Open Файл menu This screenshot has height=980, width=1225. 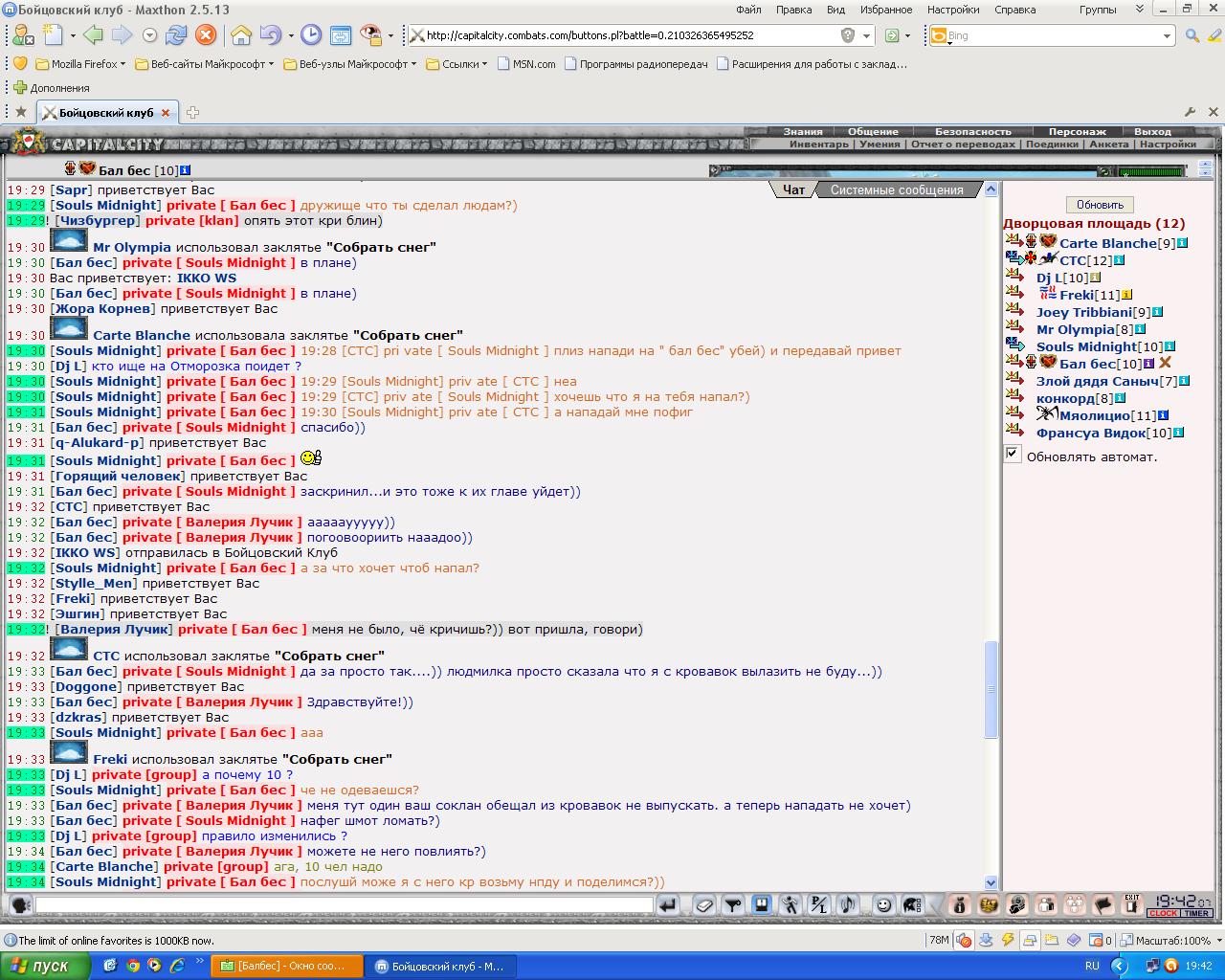pyautogui.click(x=748, y=10)
